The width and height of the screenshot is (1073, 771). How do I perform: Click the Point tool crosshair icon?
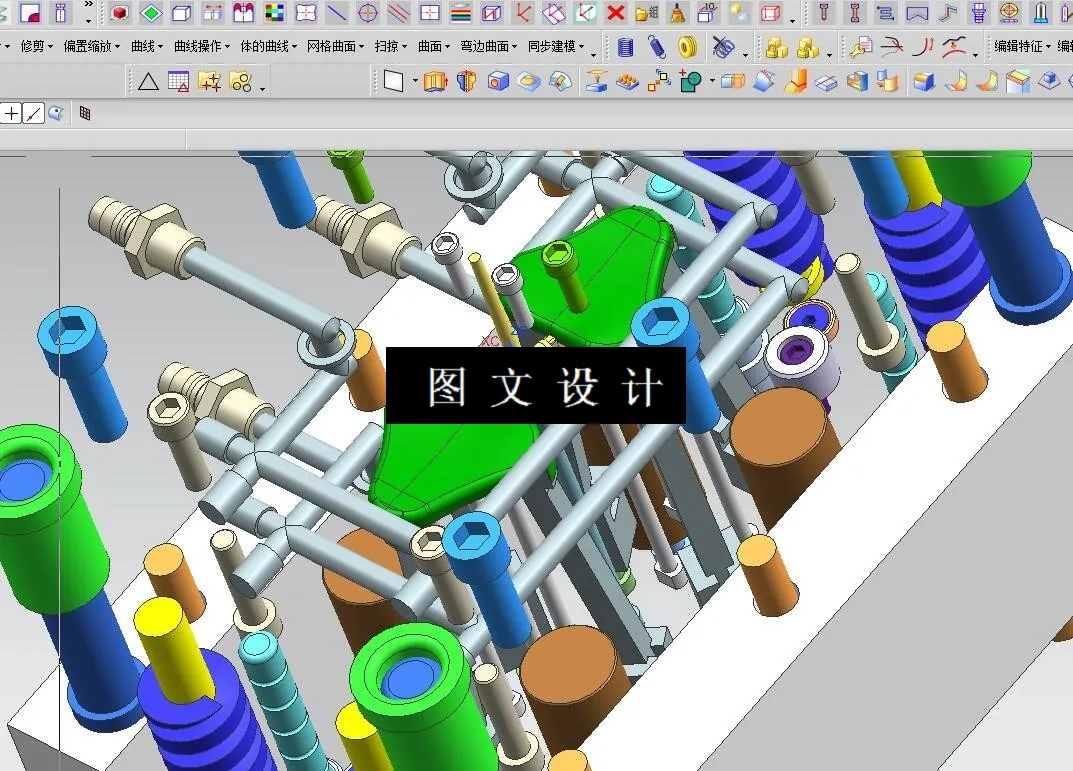(367, 14)
